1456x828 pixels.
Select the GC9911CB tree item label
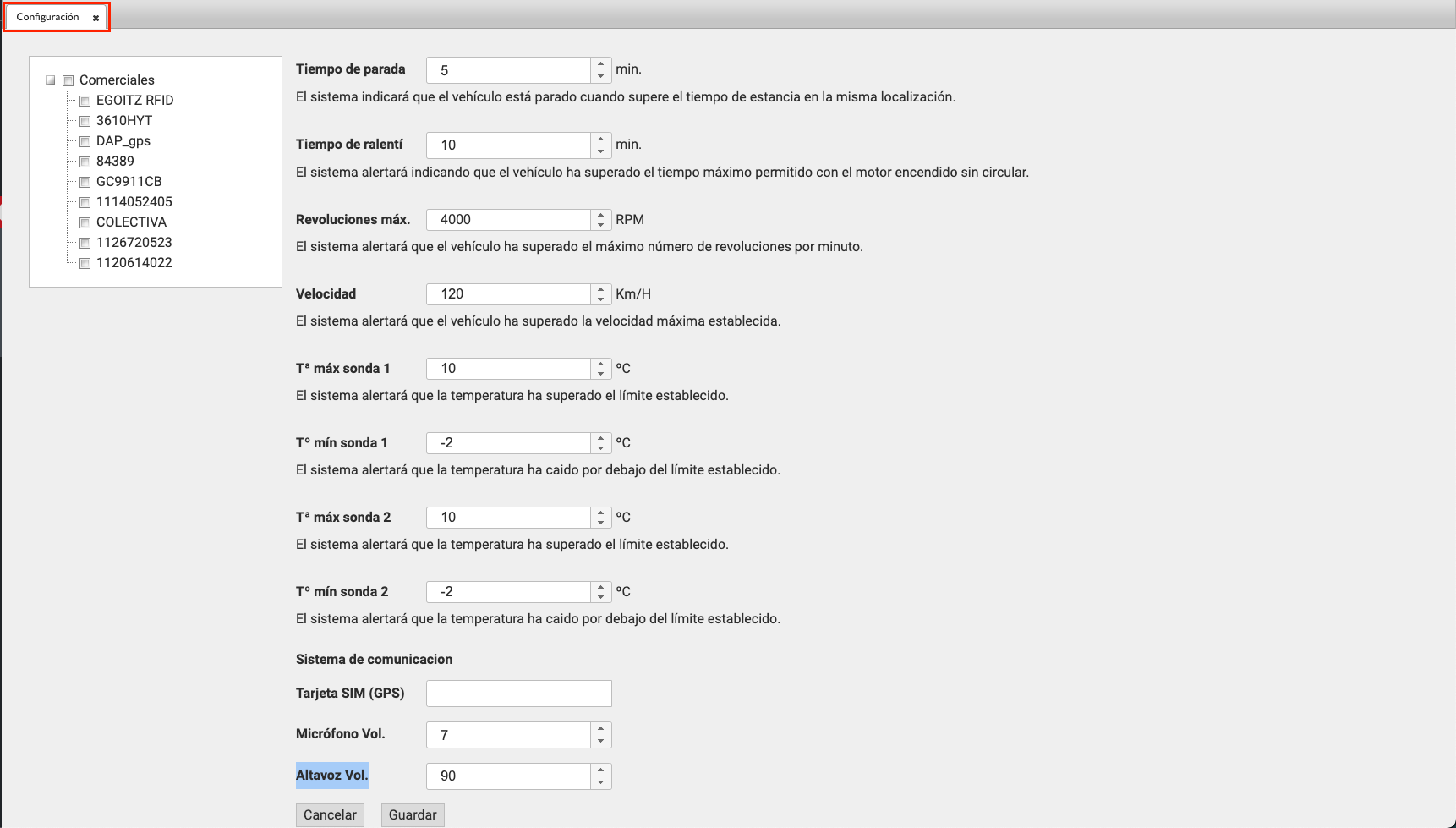click(x=129, y=182)
